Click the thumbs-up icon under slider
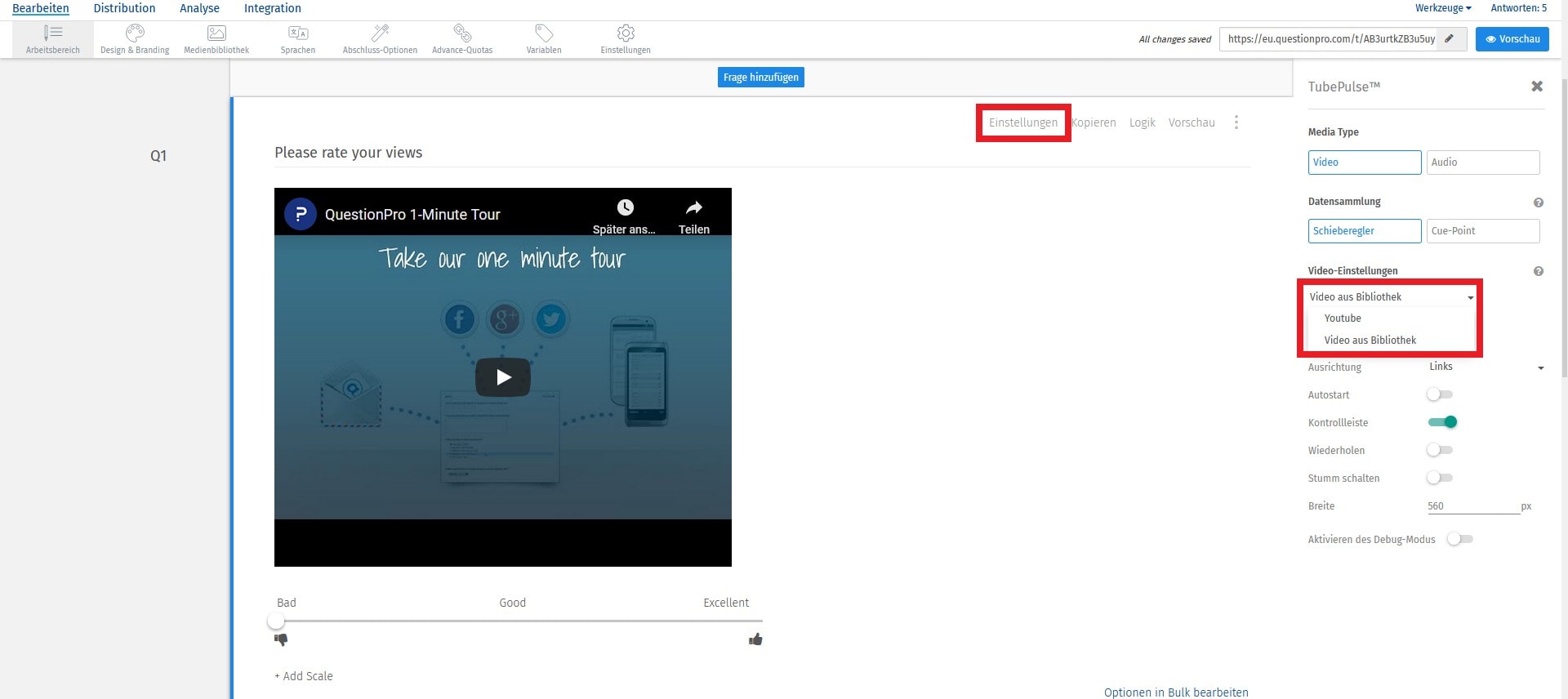The height and width of the screenshot is (699, 1568). (755, 639)
